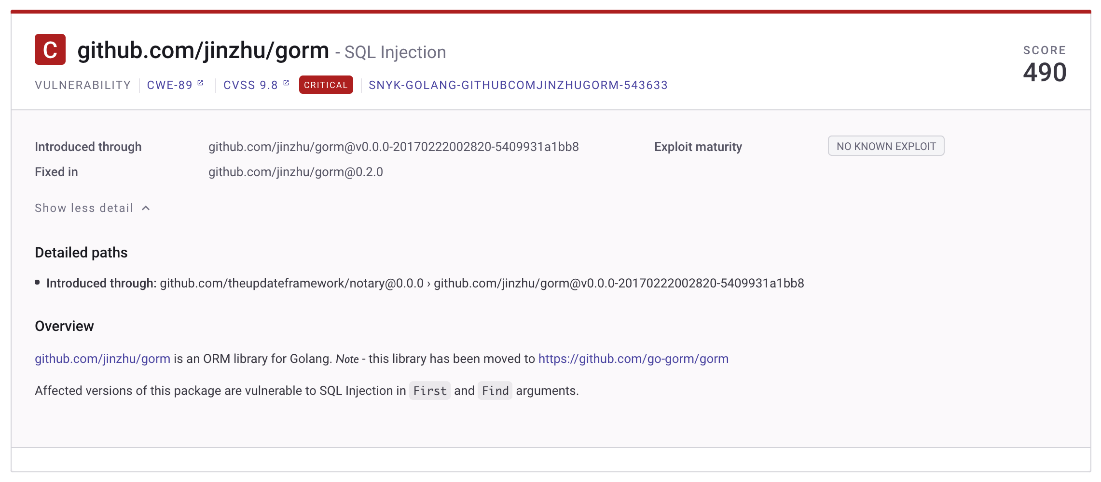
Task: Click the bullet marker in Detailed paths
Action: coord(38,283)
